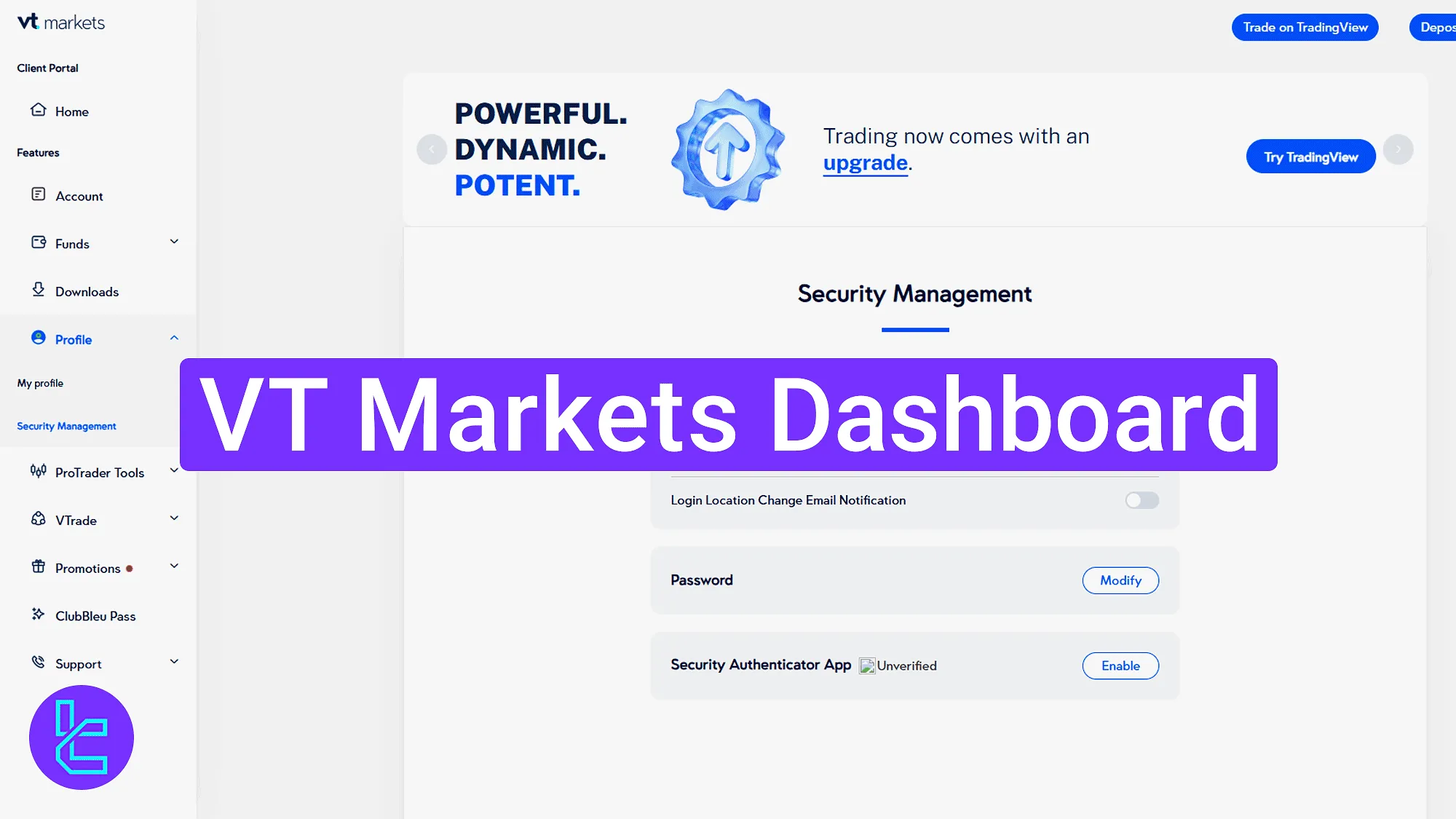Click the 'Trading now comes with an' text

point(956,136)
